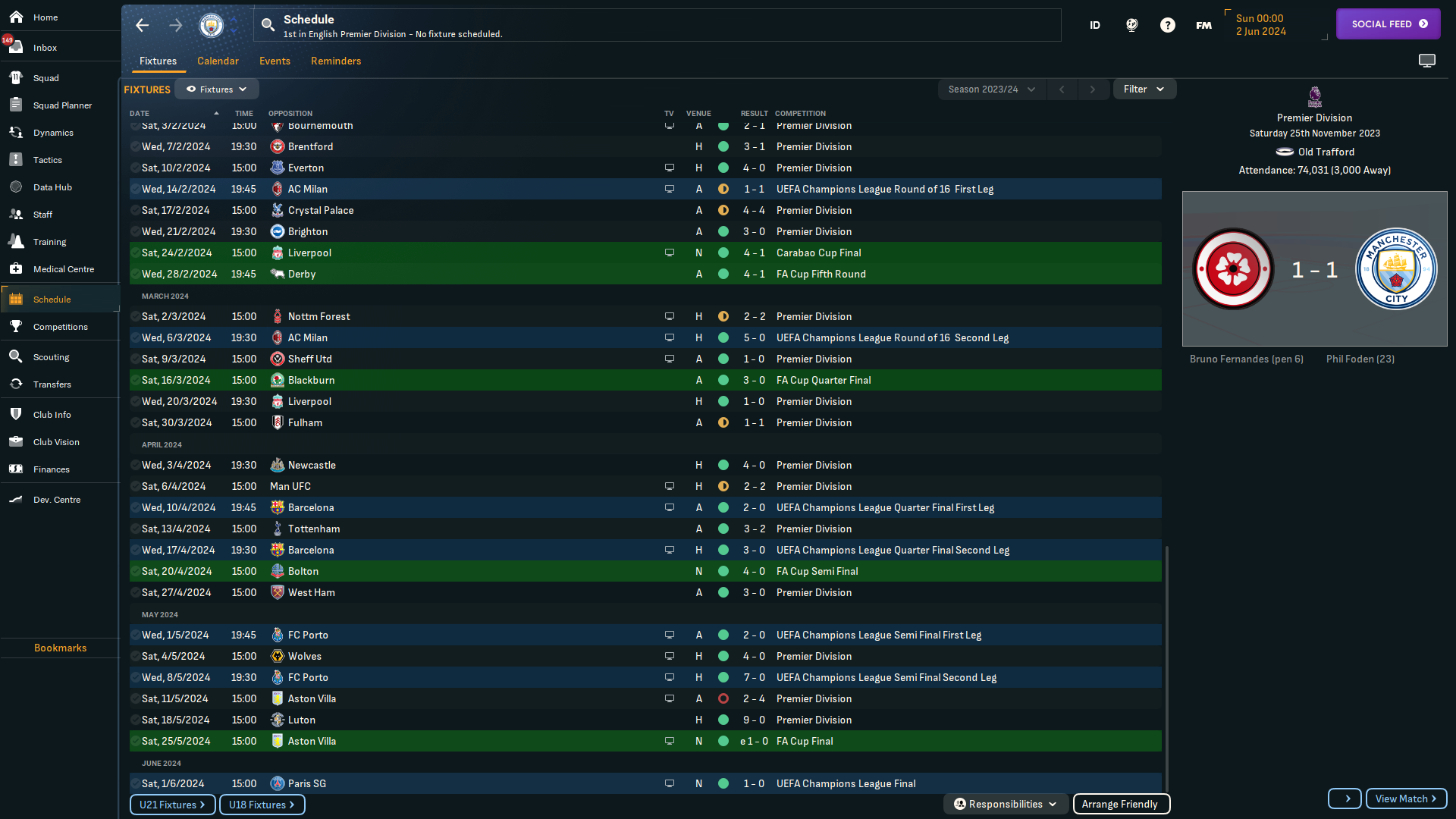Click the Manchester City club badge
The height and width of the screenshot is (819, 1456).
click(x=212, y=25)
